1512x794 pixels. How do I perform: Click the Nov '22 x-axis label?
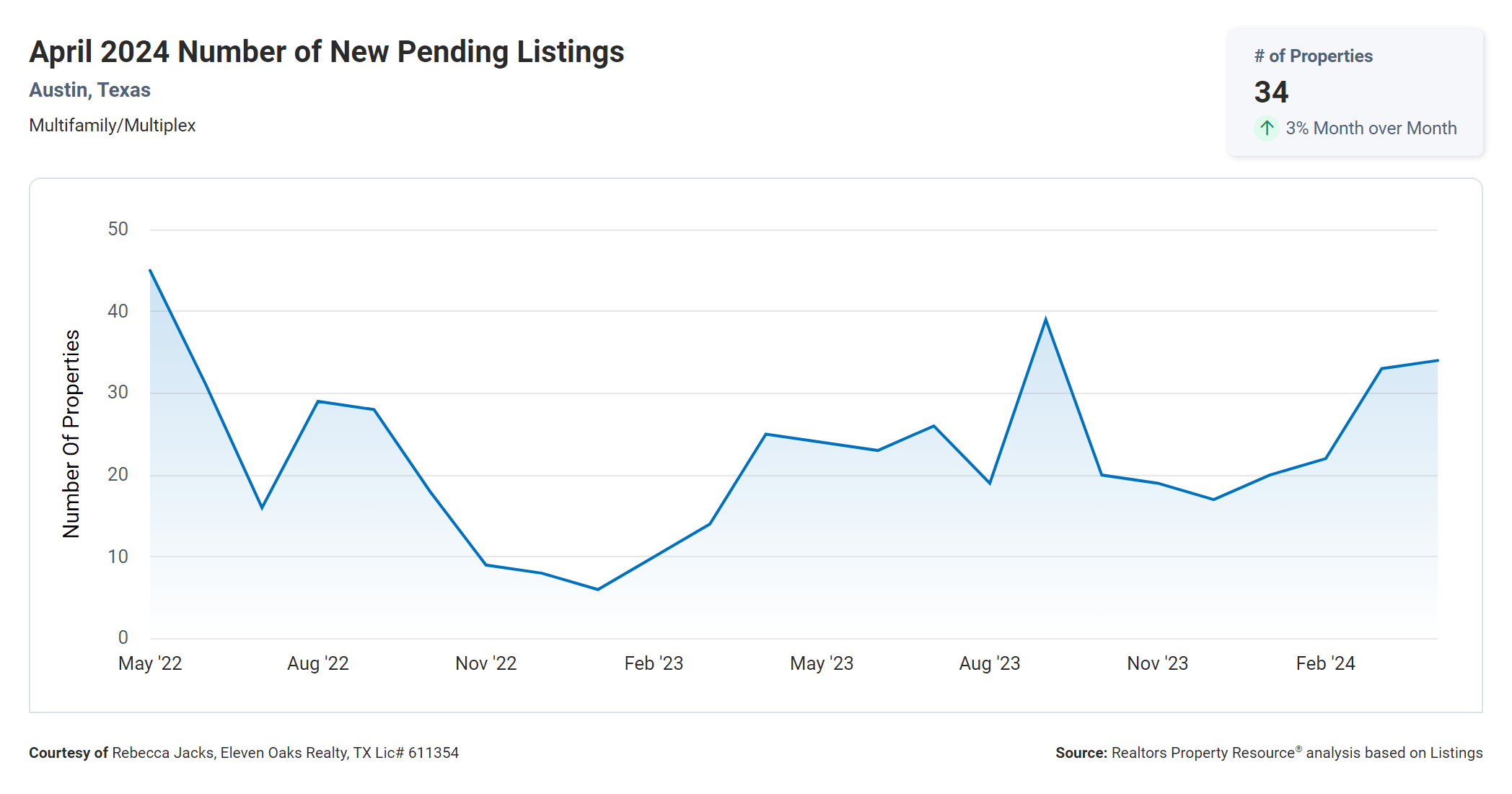click(486, 663)
